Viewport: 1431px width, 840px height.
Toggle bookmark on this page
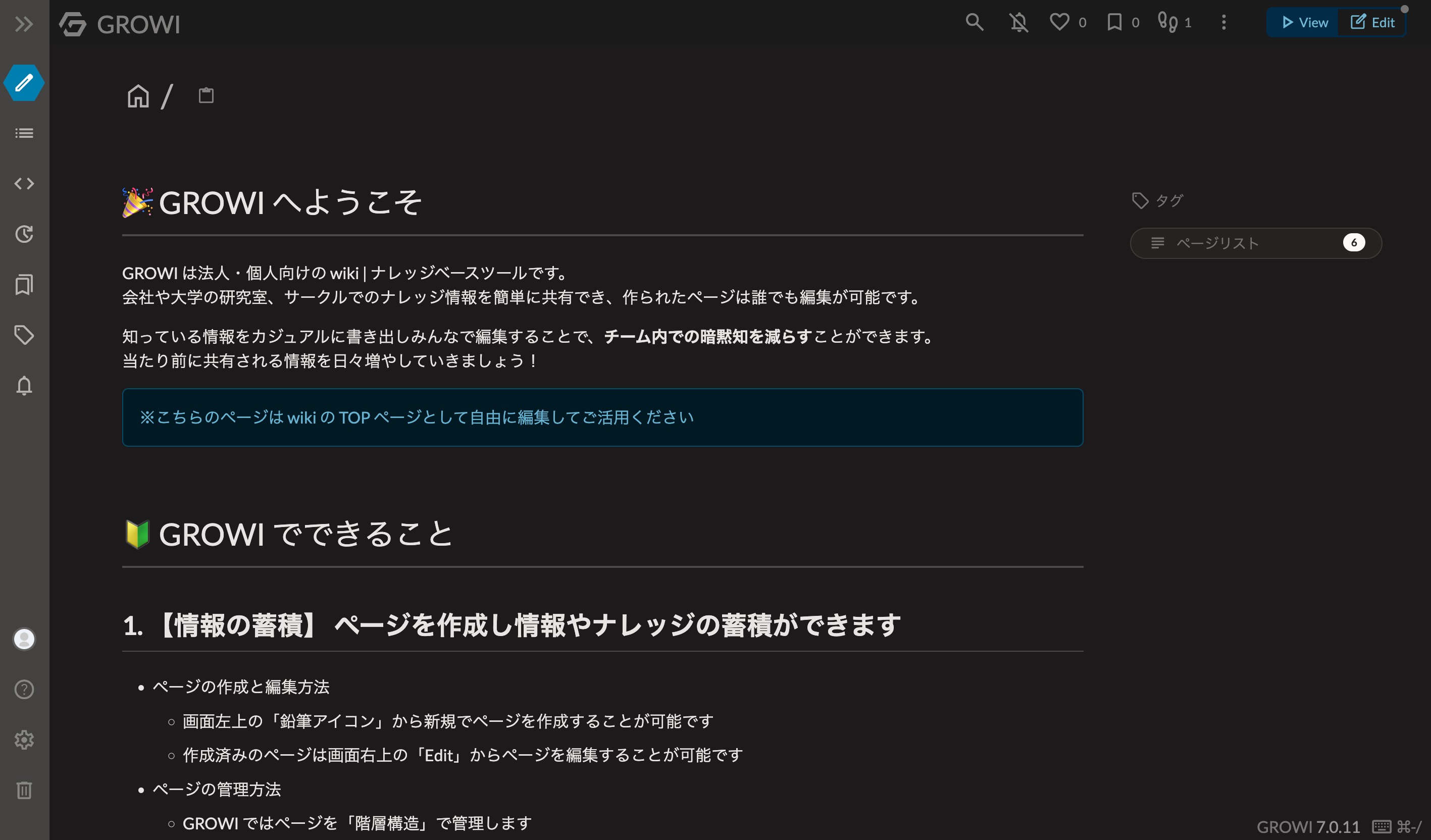[x=1114, y=23]
